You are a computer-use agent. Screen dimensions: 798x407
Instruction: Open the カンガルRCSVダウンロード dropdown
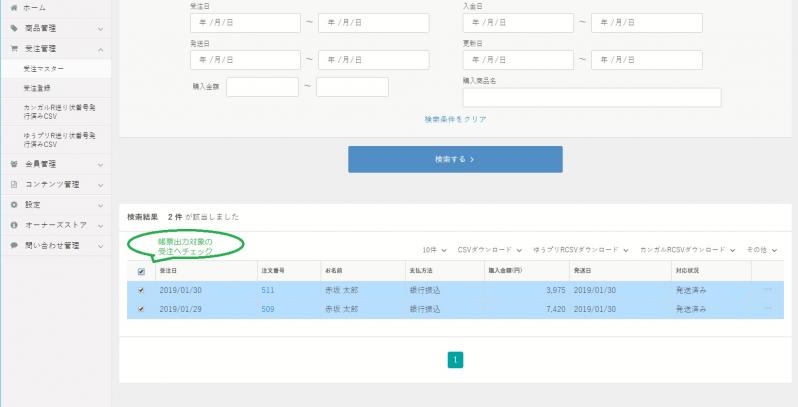tap(688, 250)
